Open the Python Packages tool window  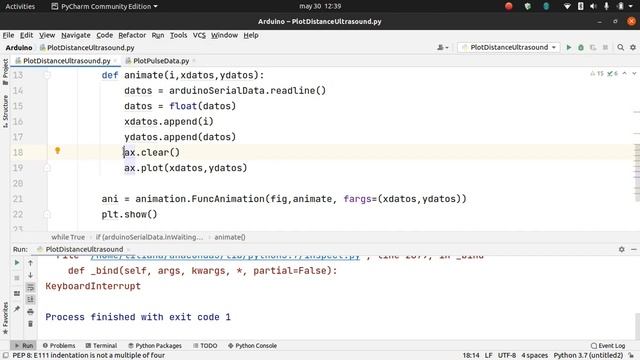pos(155,346)
